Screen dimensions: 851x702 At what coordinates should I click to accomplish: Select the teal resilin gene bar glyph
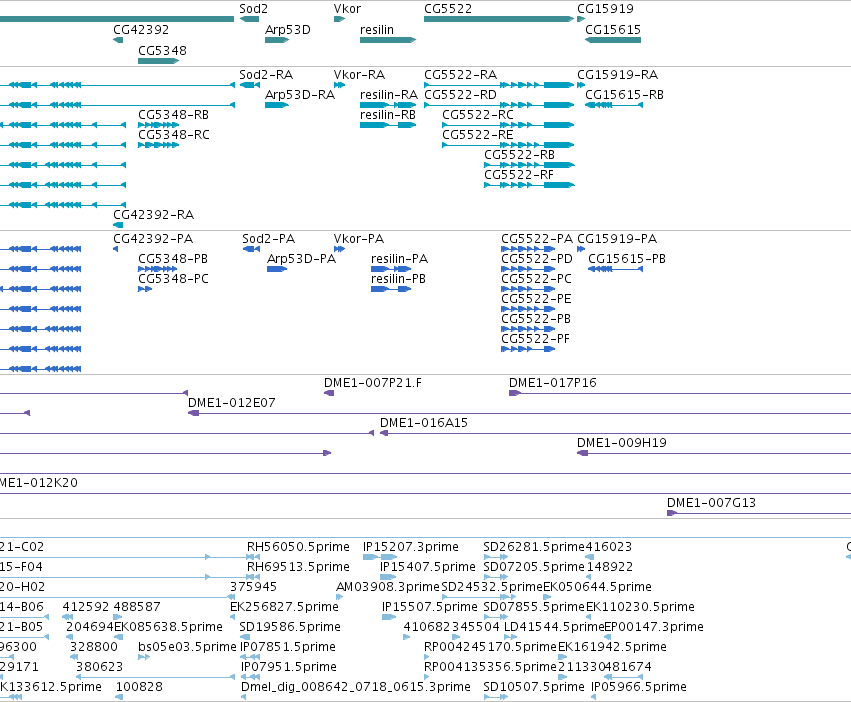click(x=388, y=40)
